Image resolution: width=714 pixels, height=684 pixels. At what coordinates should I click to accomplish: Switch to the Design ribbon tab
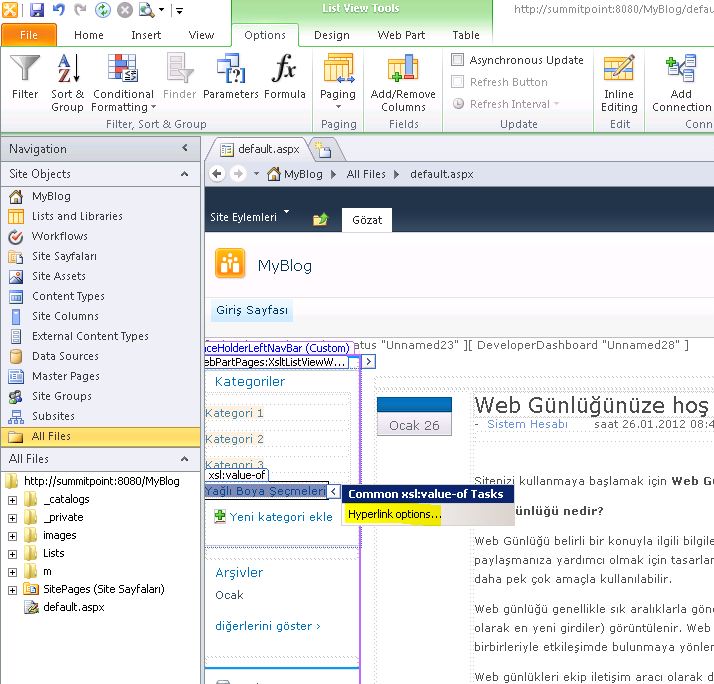tap(332, 35)
